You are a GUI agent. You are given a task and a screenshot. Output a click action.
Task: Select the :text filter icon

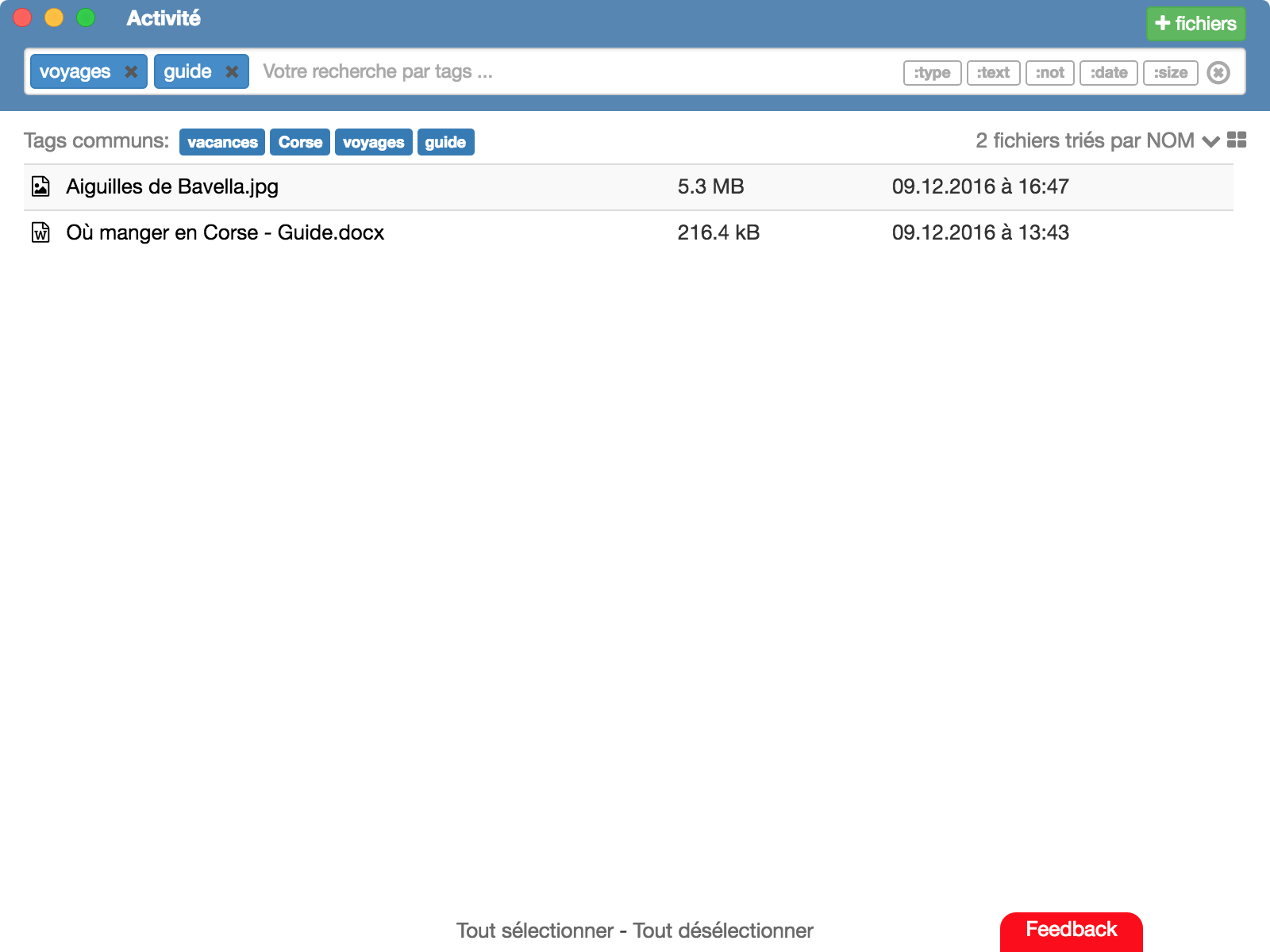pos(993,72)
